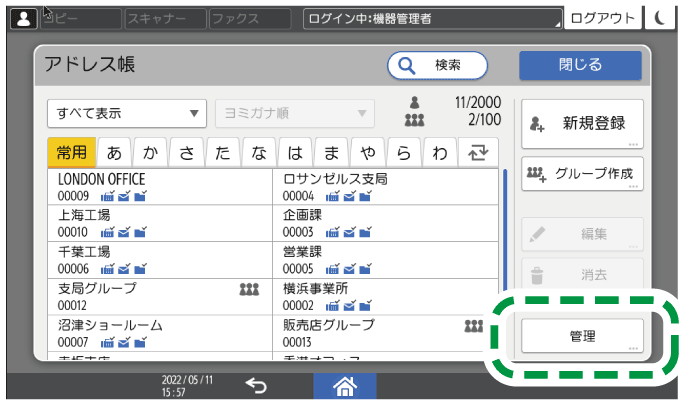
Task: Select the た tab
Action: coord(223,152)
